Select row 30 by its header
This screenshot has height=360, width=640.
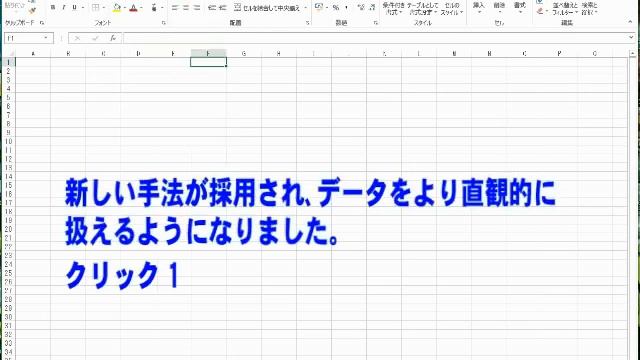(9, 317)
